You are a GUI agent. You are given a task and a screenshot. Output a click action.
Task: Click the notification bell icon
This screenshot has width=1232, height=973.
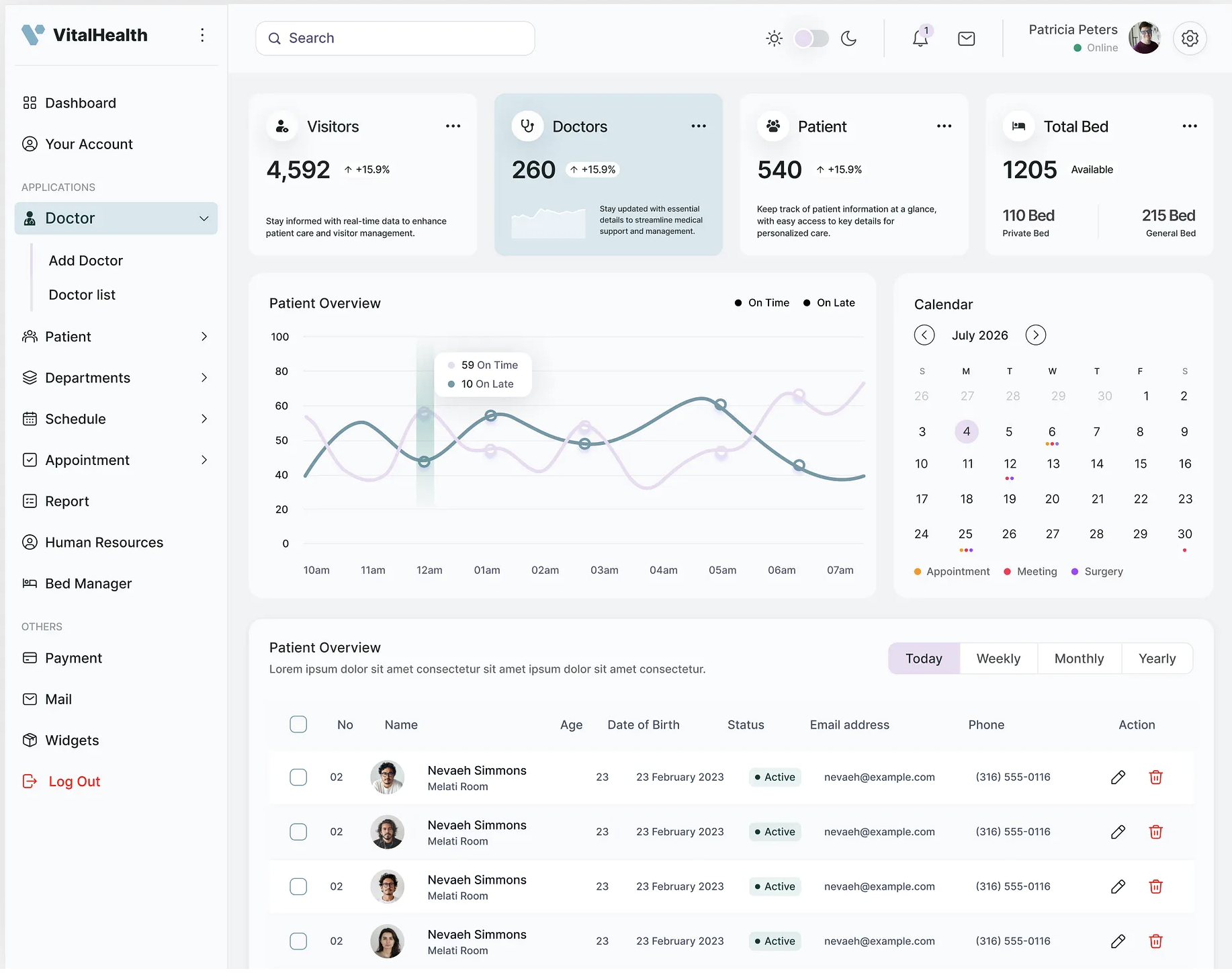tap(920, 38)
